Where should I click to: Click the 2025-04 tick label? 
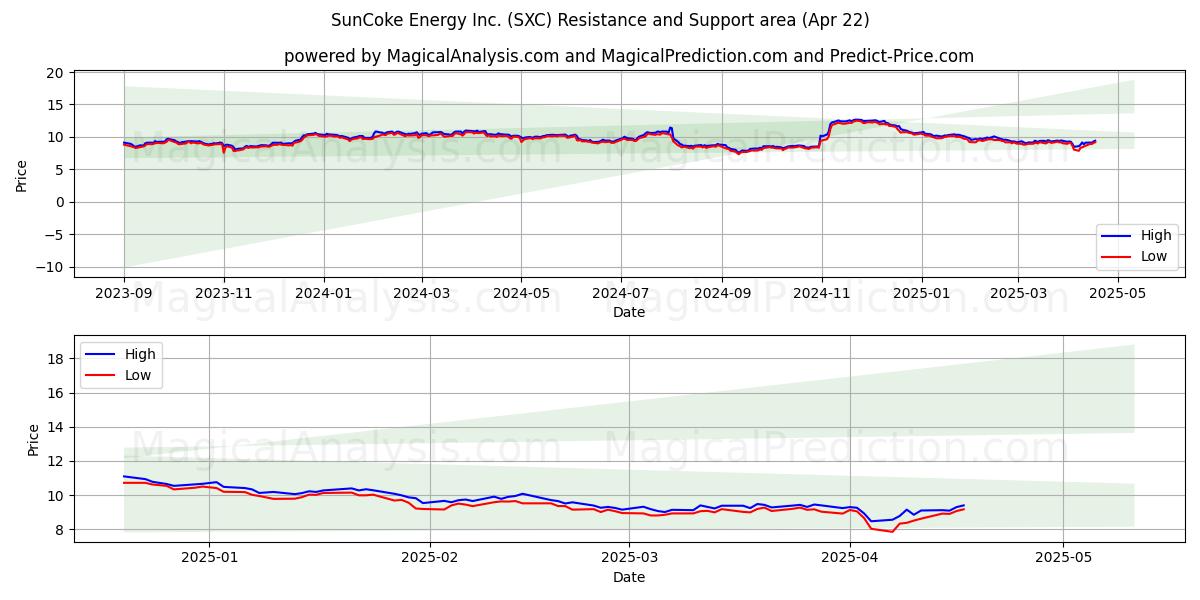[849, 558]
